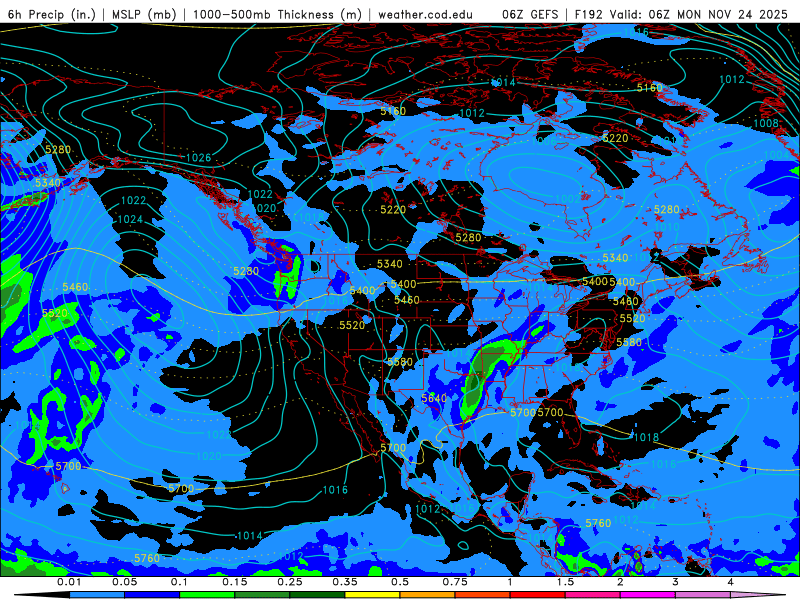The height and width of the screenshot is (600, 800).
Task: Click the '0.35' legend value
Action: (345, 582)
